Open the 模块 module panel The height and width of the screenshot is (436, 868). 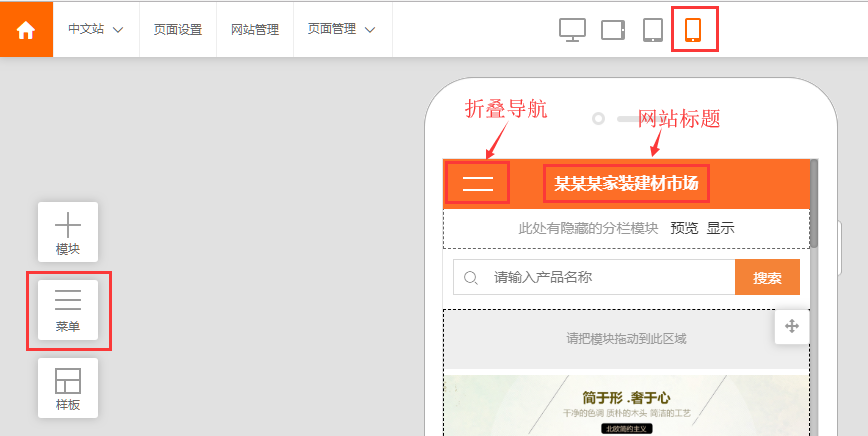68,232
